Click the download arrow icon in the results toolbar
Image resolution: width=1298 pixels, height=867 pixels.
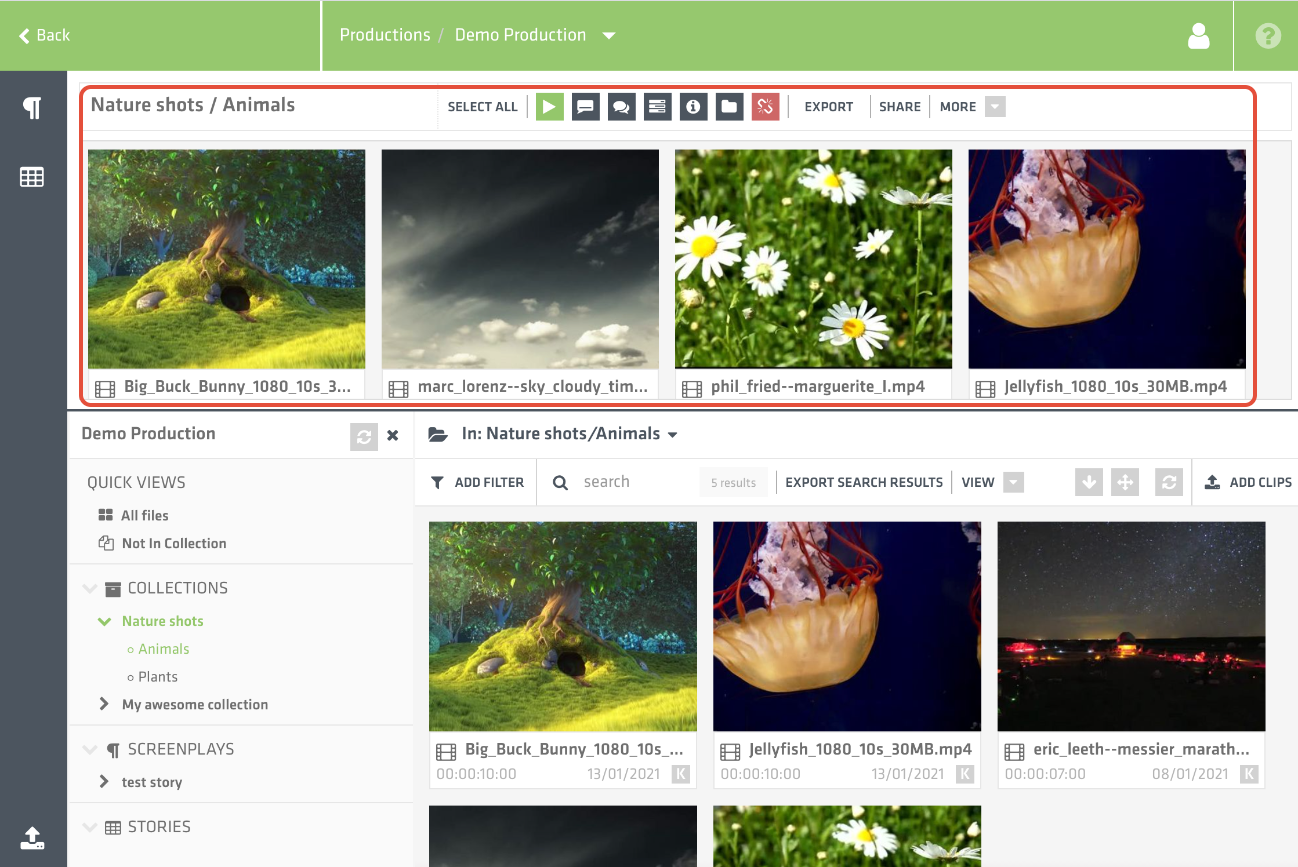[1089, 482]
